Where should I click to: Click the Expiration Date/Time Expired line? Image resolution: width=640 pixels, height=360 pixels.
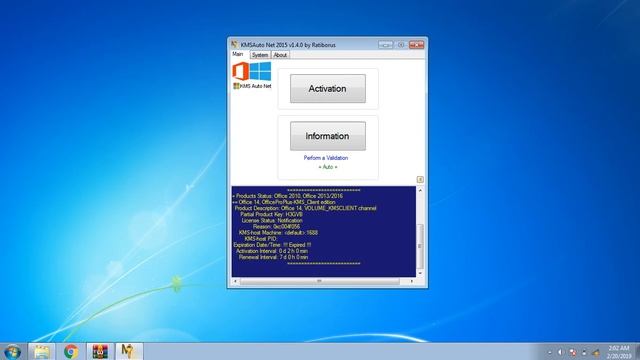pyautogui.click(x=272, y=245)
